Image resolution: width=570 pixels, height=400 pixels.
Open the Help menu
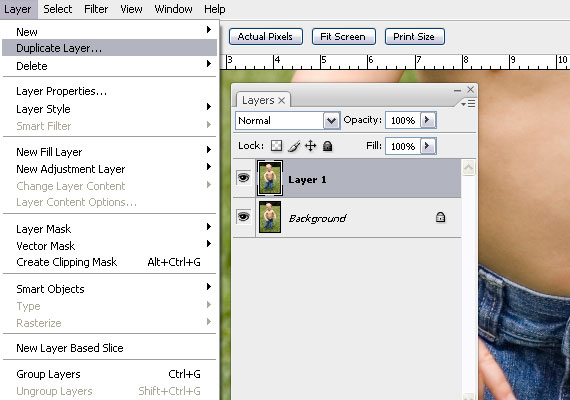coord(214,9)
